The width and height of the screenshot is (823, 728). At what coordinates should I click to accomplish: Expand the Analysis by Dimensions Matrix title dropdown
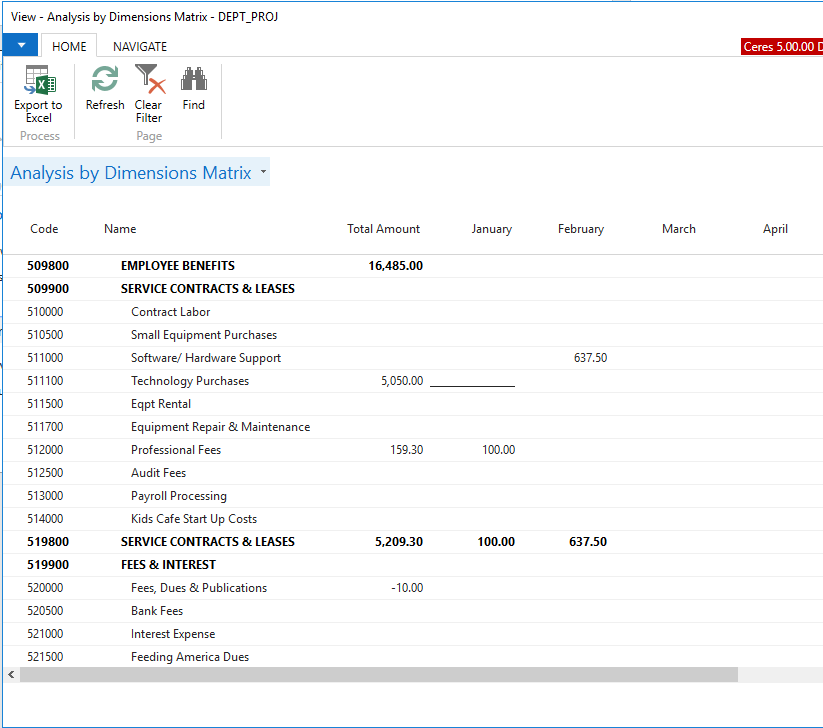point(263,172)
